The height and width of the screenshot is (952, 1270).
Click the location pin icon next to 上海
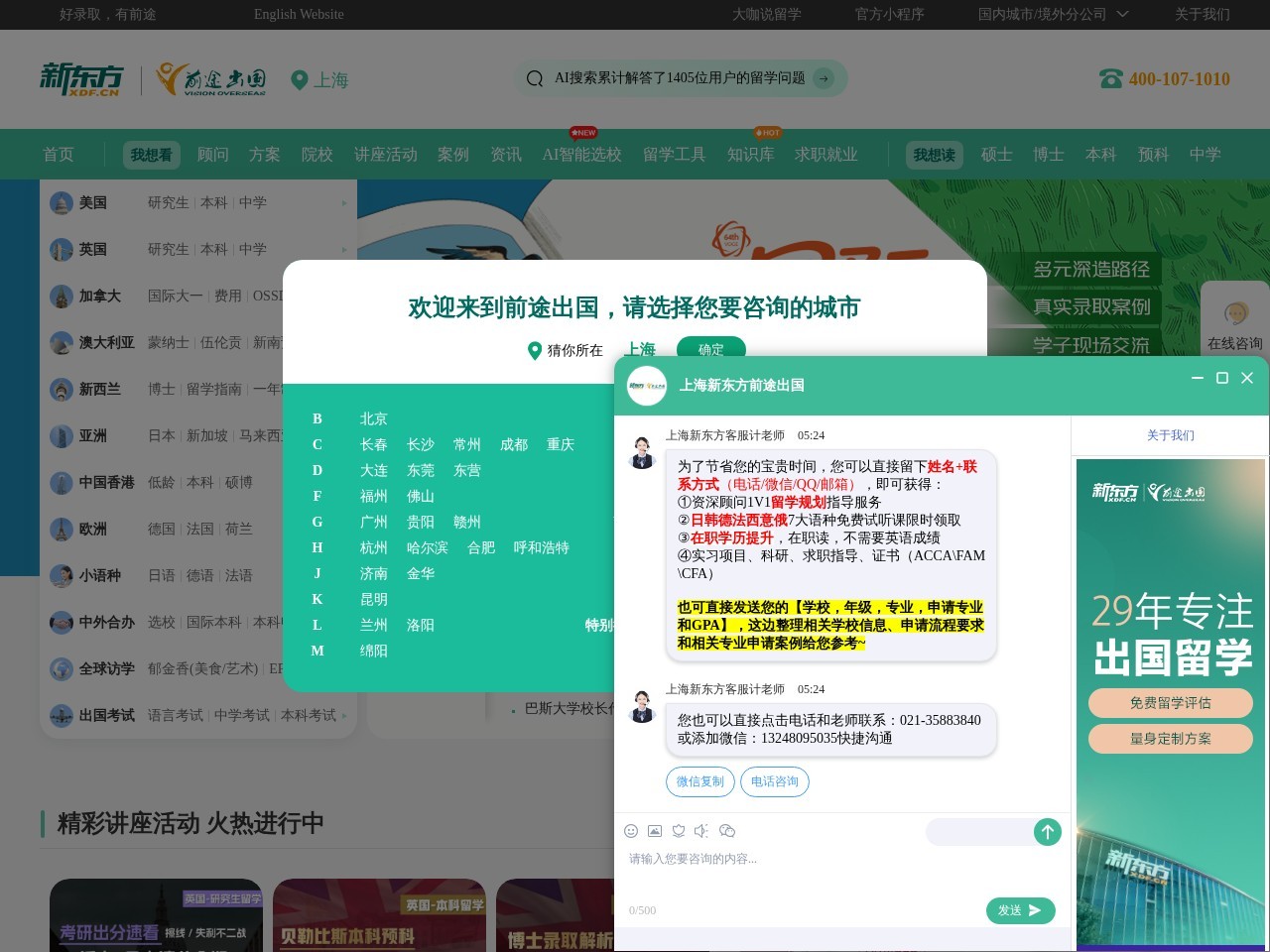pyautogui.click(x=301, y=80)
